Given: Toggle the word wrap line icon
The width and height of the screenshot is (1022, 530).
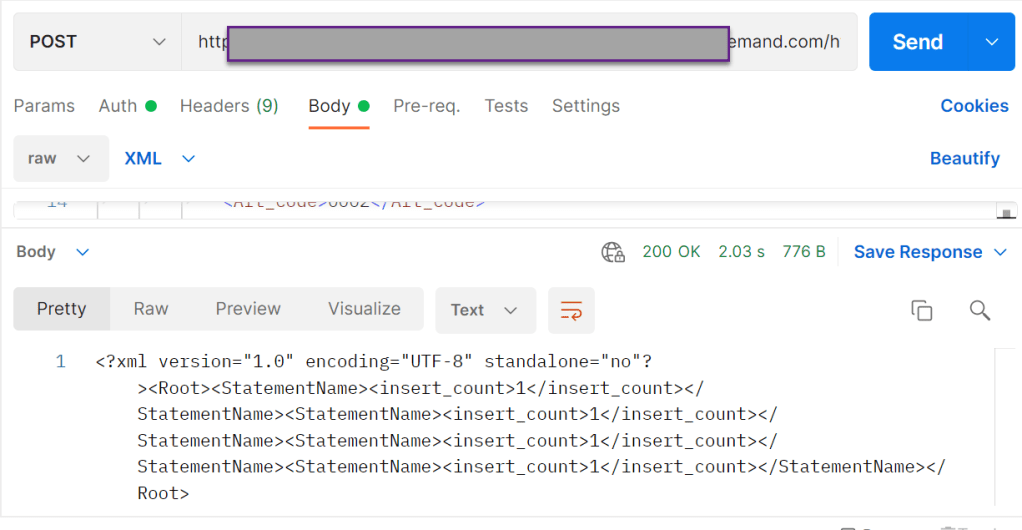Looking at the screenshot, I should pos(571,310).
